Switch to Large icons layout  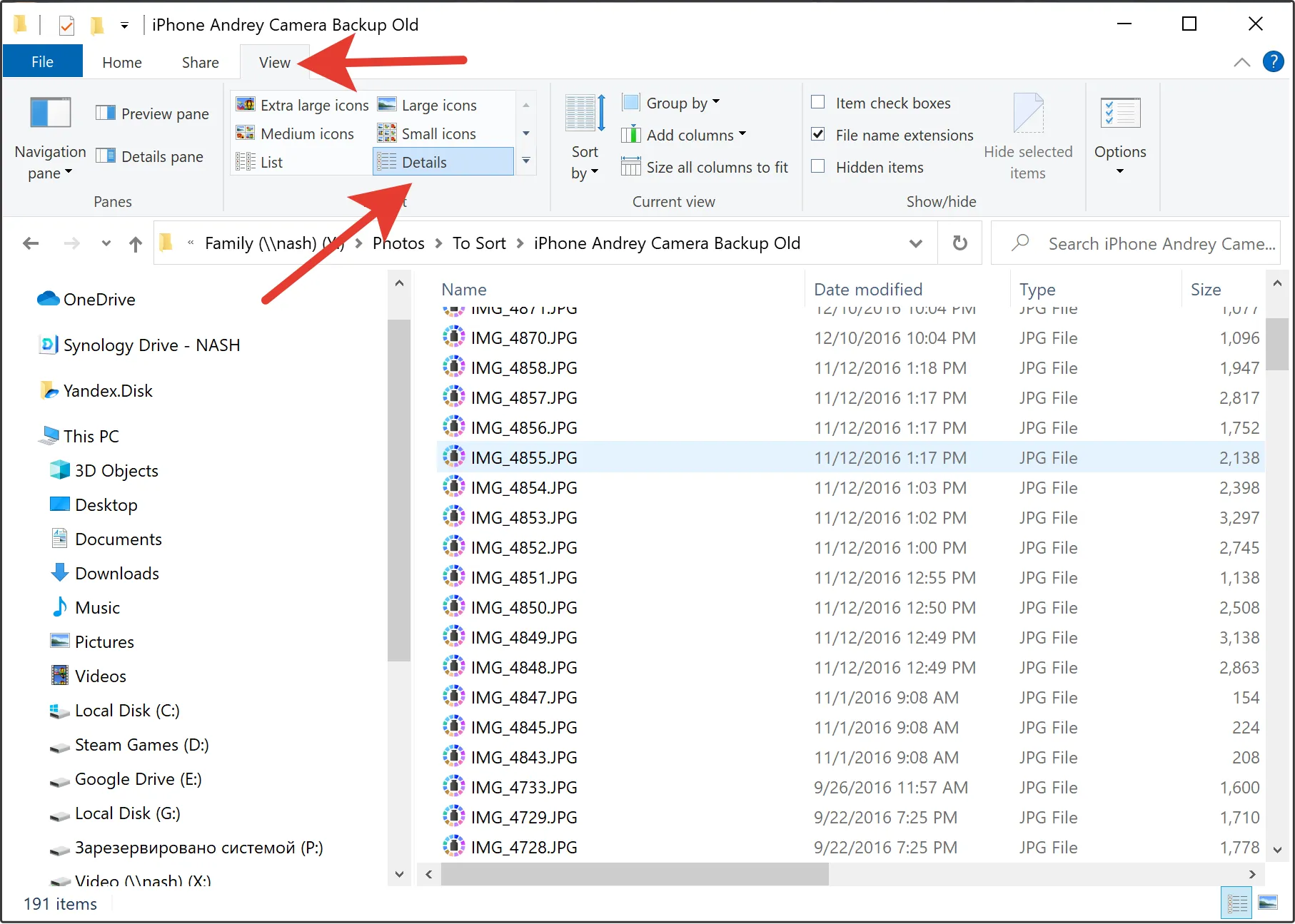click(427, 105)
